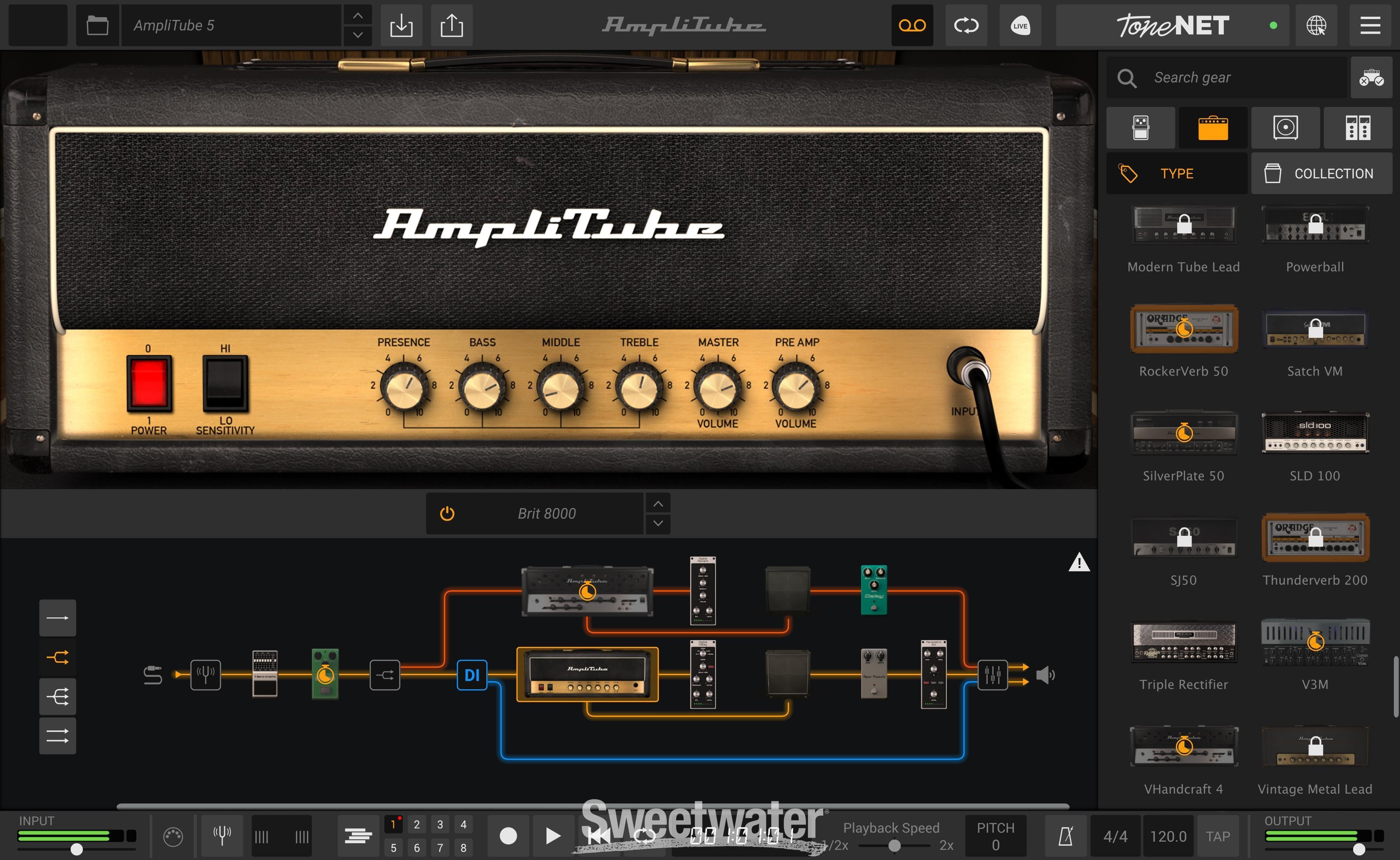This screenshot has height=860, width=1400.
Task: Toggle the metronome icon
Action: click(1066, 836)
